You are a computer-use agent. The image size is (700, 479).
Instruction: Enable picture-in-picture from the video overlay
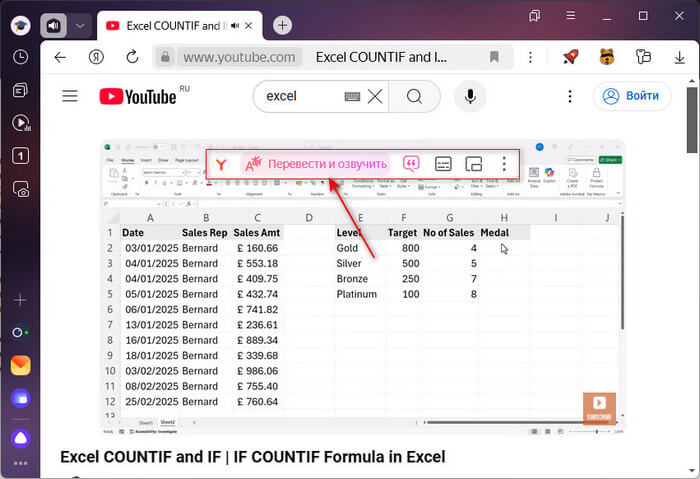point(475,163)
